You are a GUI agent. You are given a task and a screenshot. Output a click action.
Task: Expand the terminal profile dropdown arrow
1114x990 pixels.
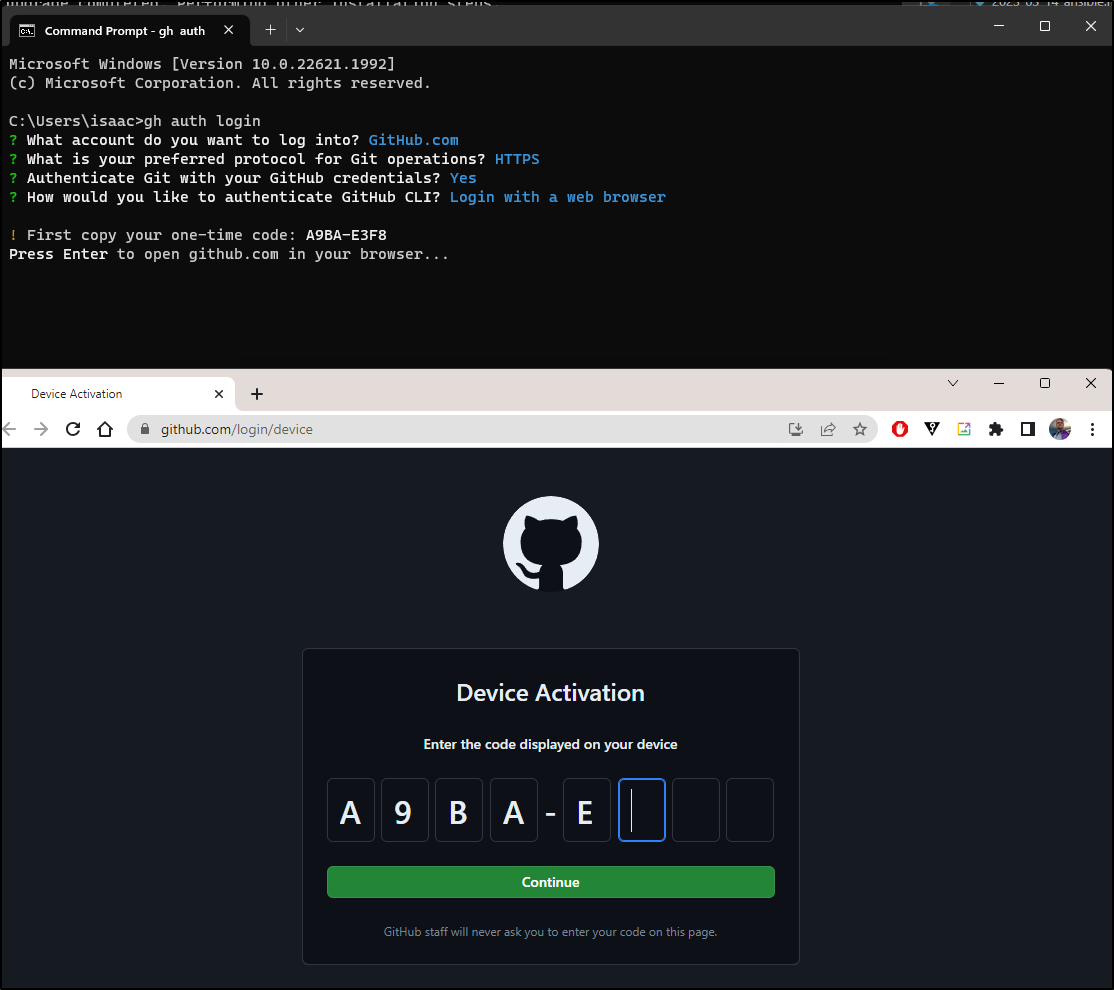pyautogui.click(x=300, y=30)
